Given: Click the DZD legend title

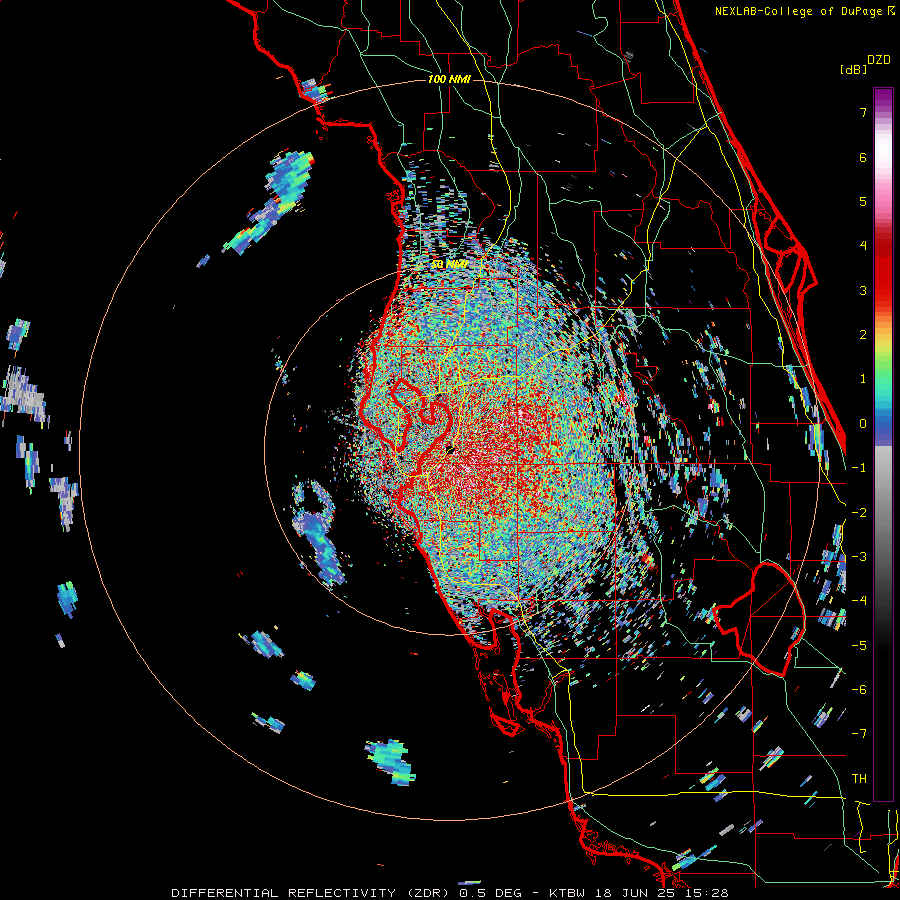Looking at the screenshot, I should [879, 60].
